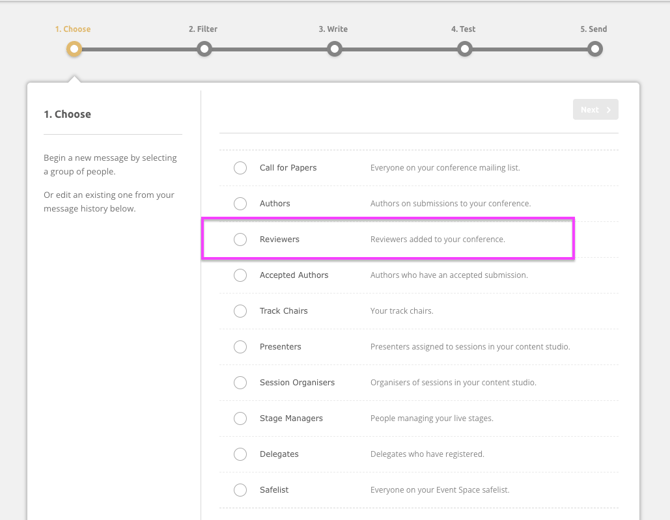Jump to step 5 Send circle

pos(595,49)
